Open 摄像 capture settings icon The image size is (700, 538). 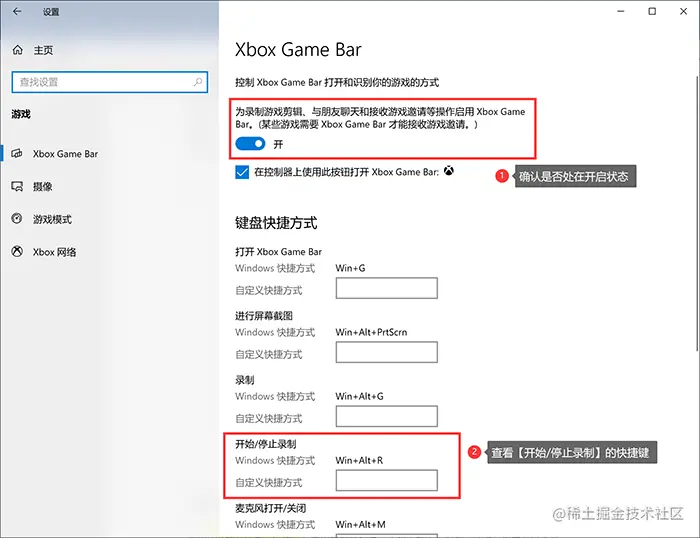[x=17, y=186]
